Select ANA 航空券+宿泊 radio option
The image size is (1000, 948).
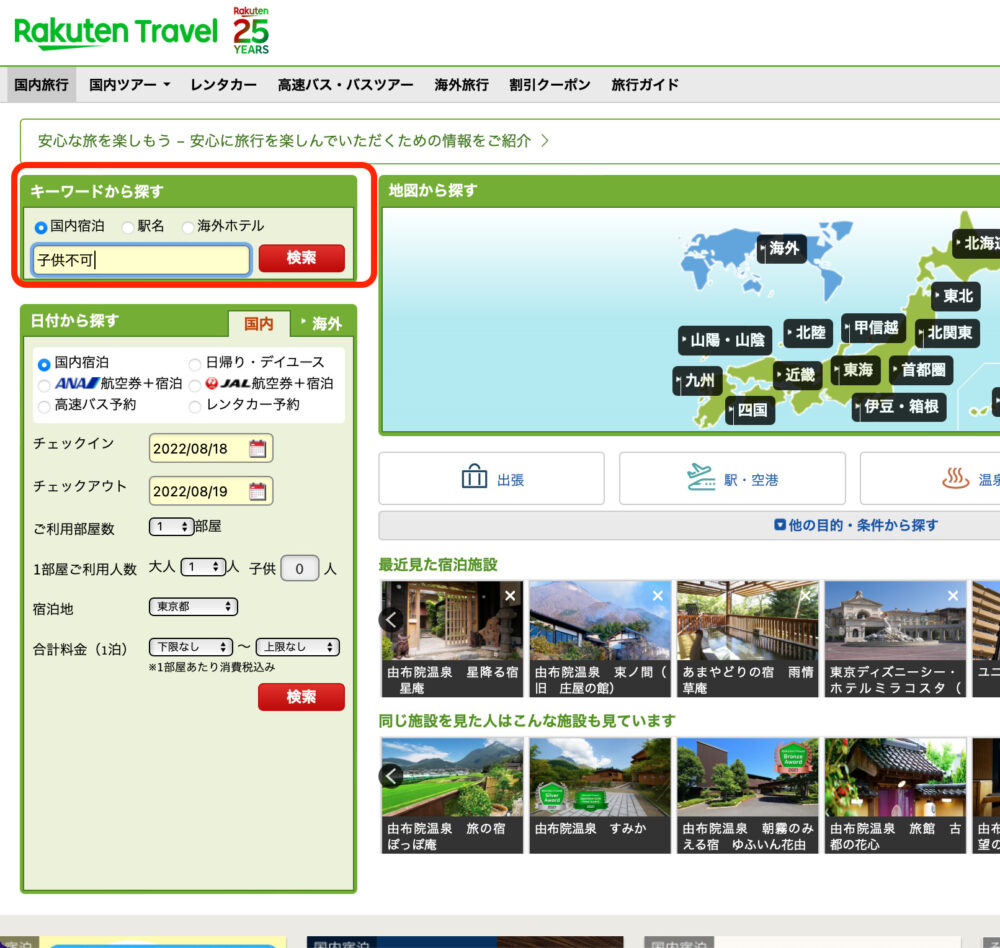[x=44, y=385]
